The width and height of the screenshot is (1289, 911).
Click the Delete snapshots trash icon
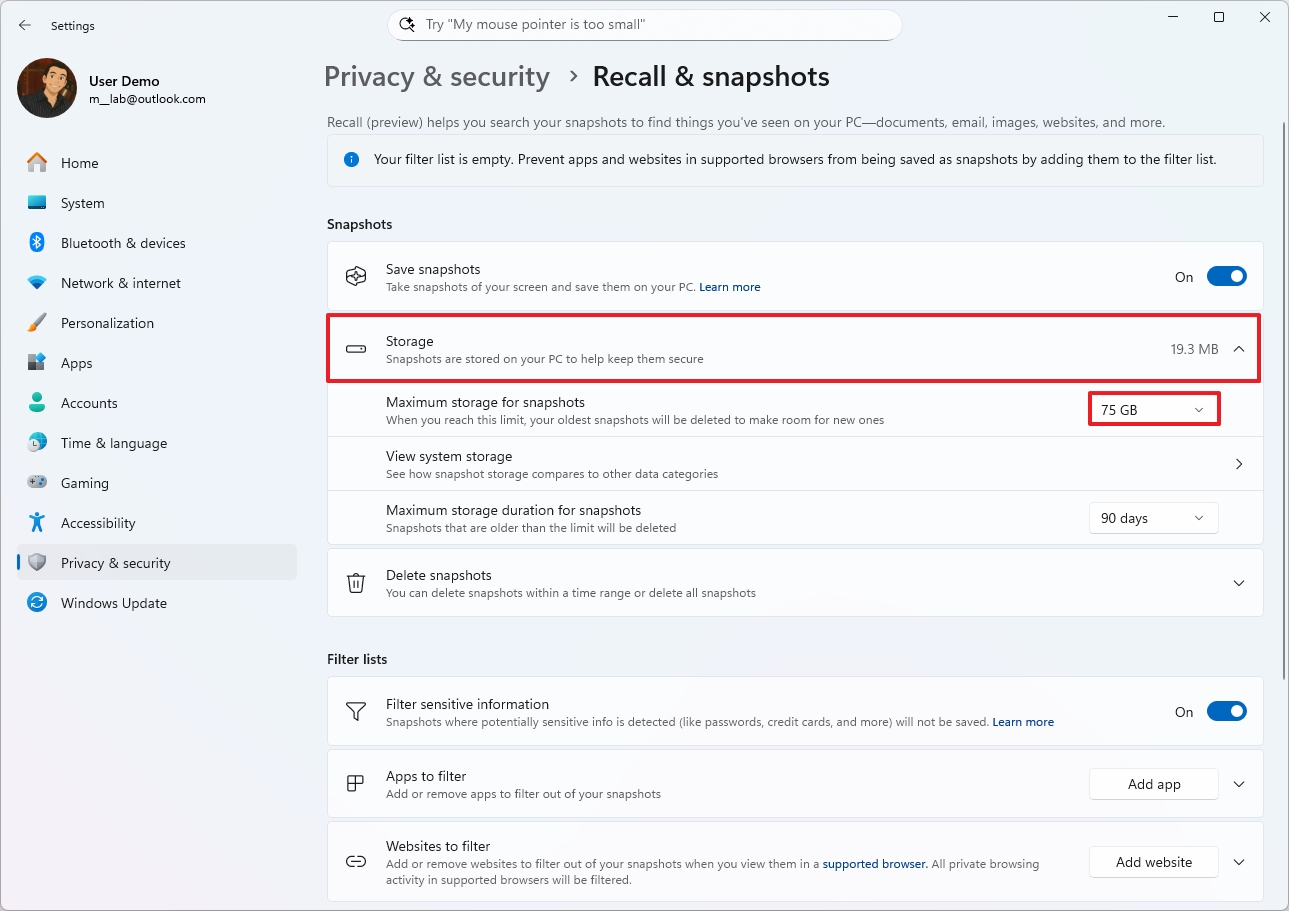(356, 583)
